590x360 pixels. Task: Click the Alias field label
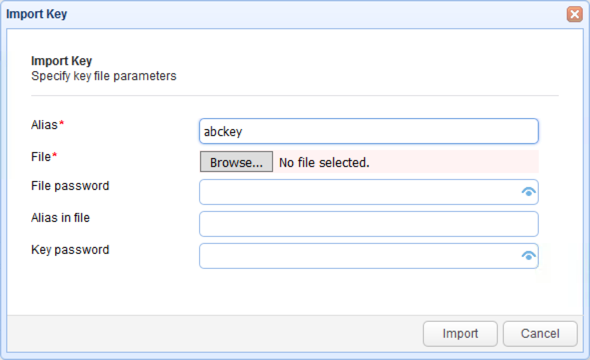click(x=44, y=125)
